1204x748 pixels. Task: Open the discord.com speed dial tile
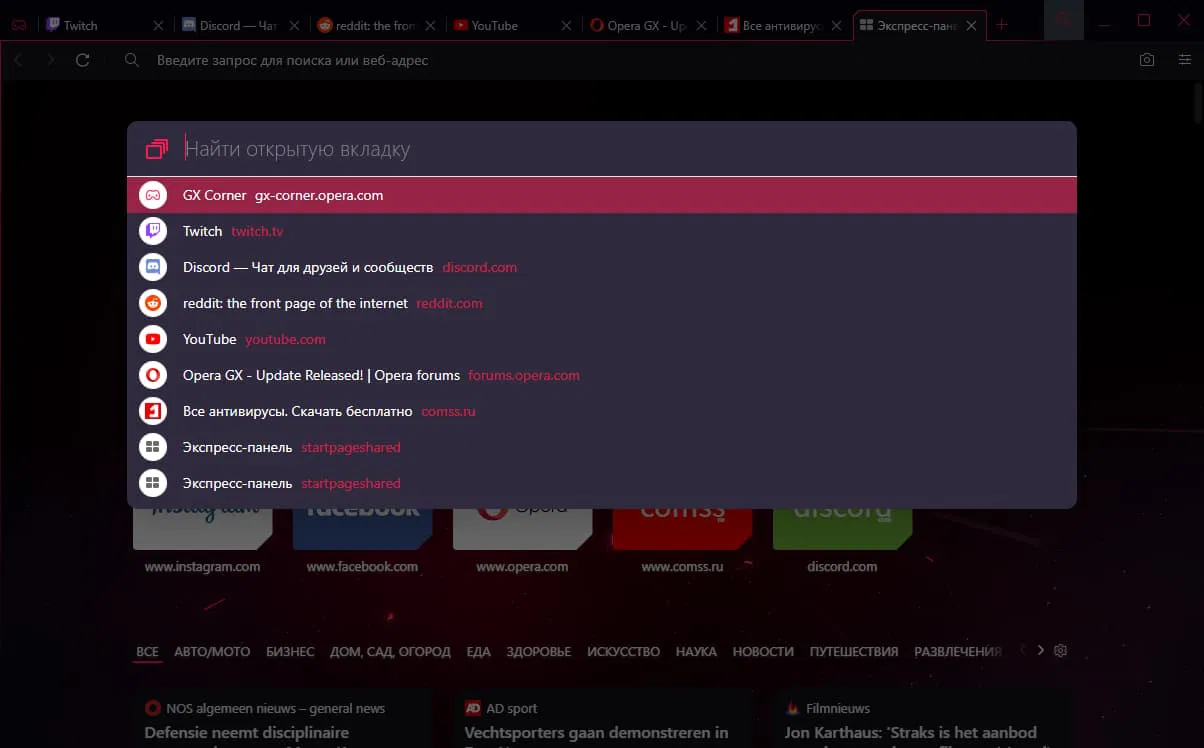click(842, 530)
